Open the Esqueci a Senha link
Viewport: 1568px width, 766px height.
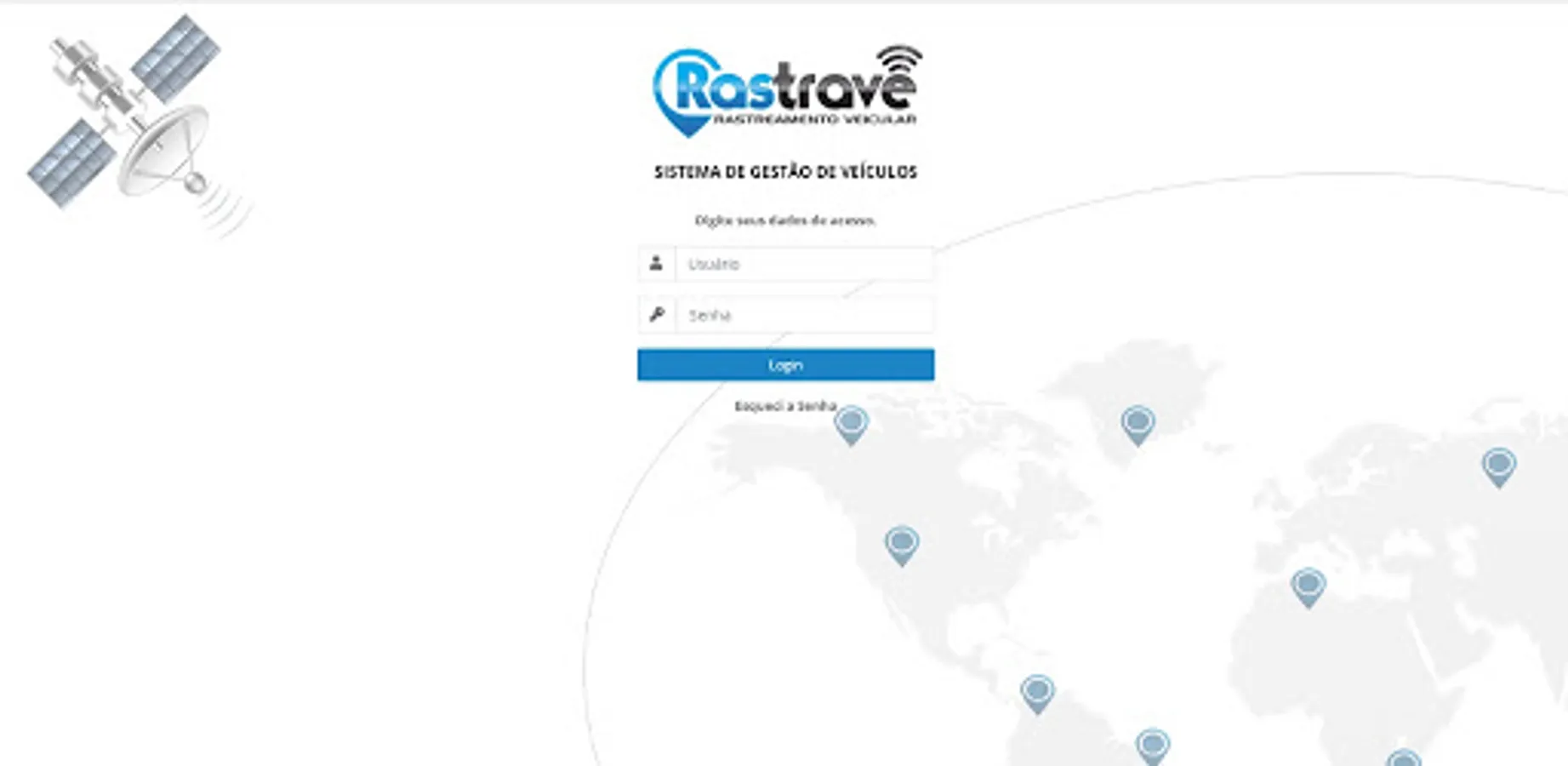(785, 407)
